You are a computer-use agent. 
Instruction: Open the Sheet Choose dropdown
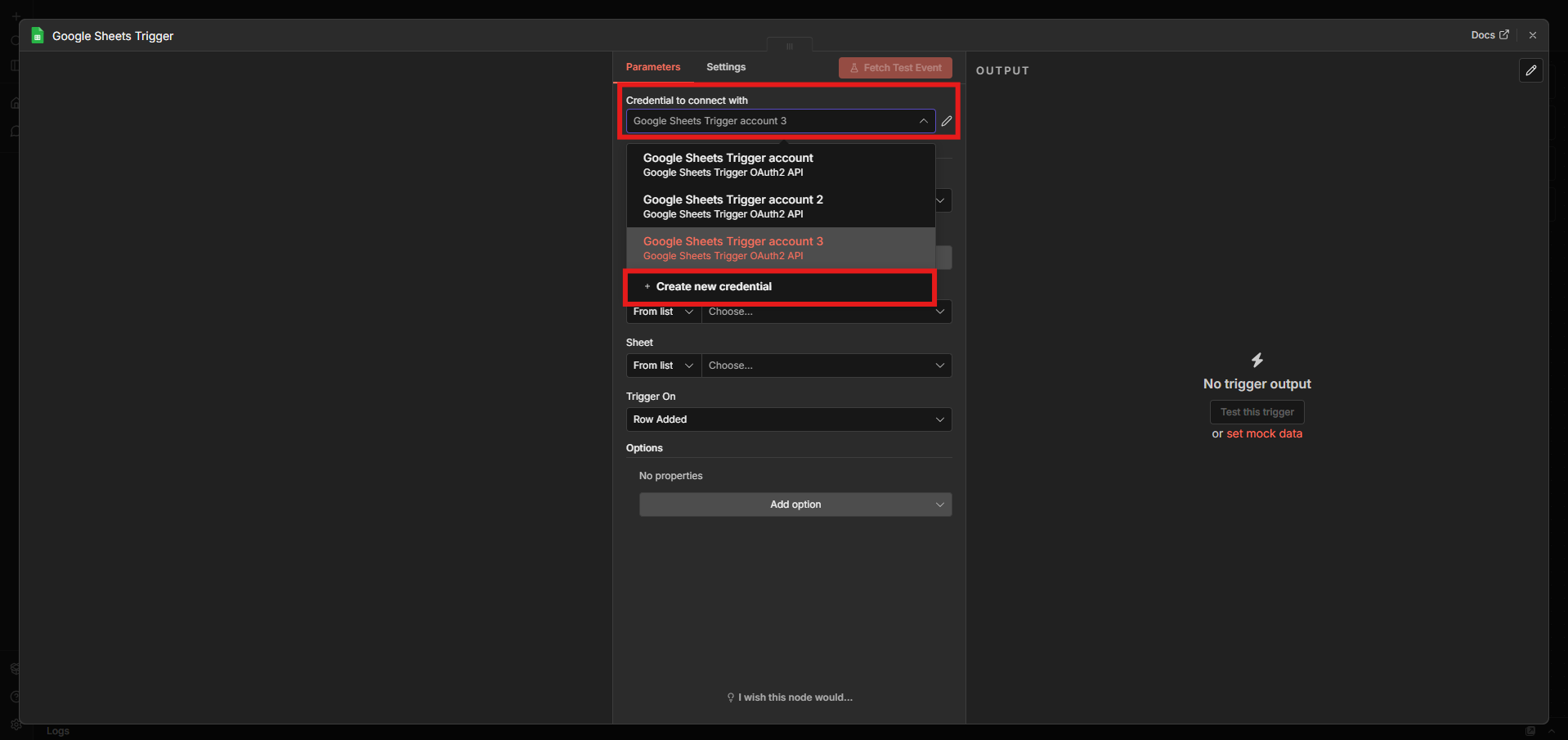[x=826, y=366]
